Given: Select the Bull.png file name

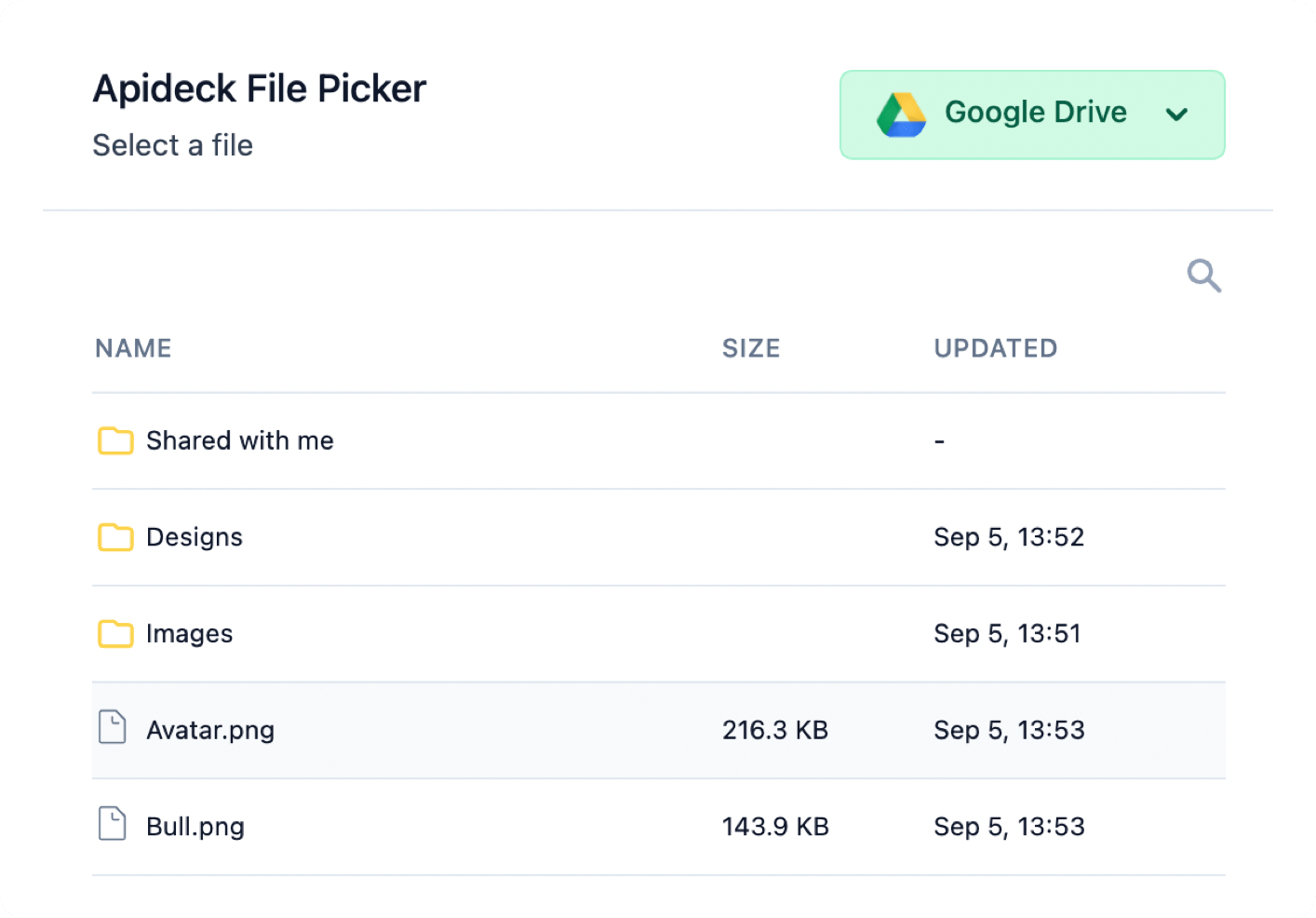Looking at the screenshot, I should (195, 827).
